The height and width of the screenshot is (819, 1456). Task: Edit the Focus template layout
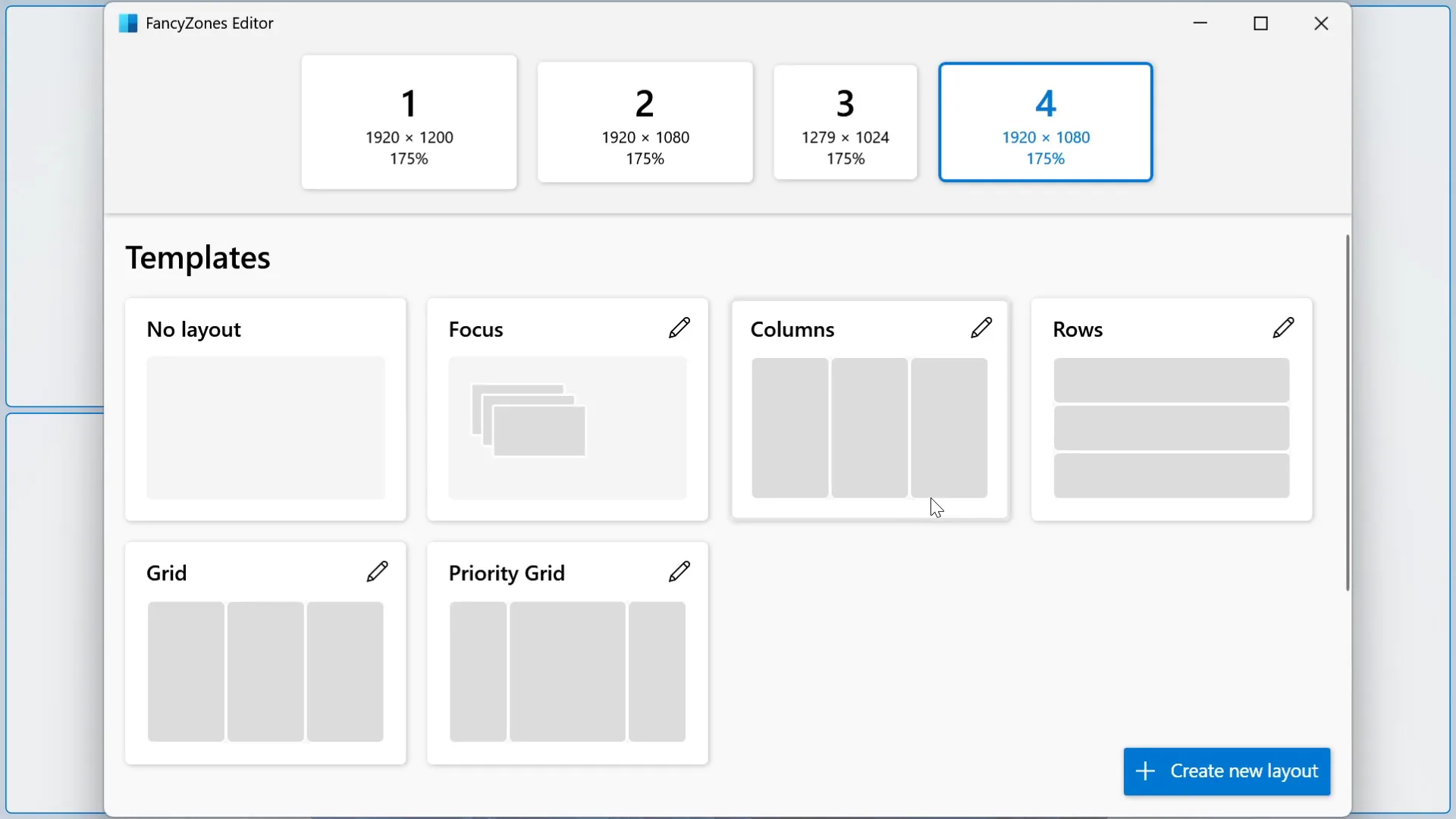[x=679, y=328]
